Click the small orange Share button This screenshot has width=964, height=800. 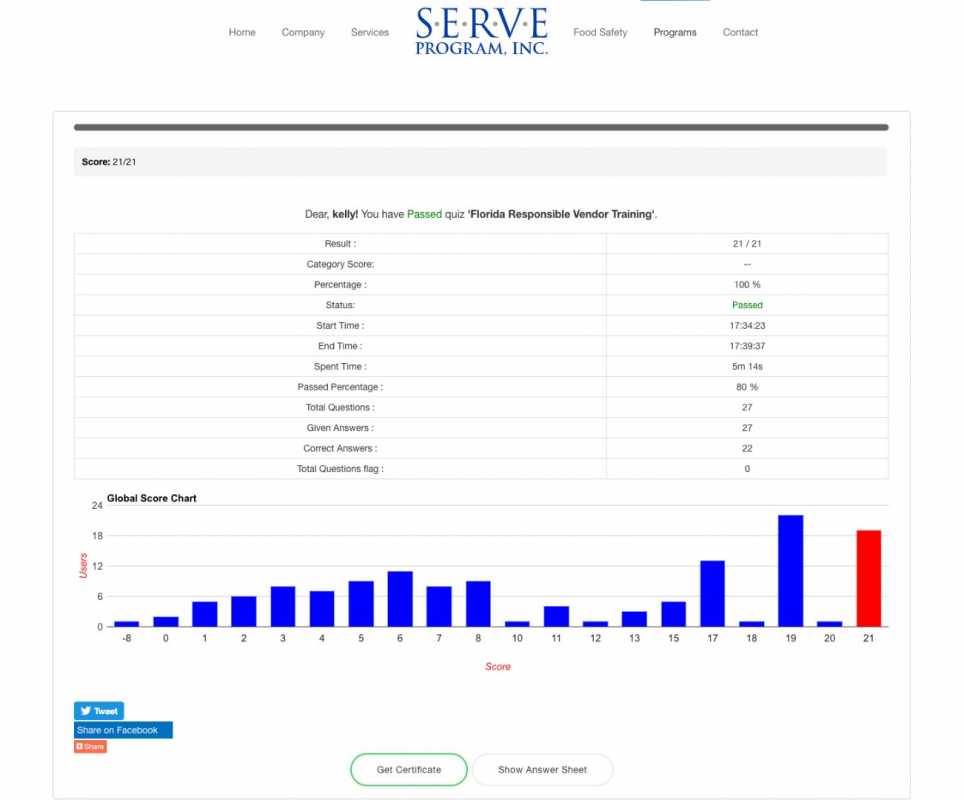click(90, 747)
